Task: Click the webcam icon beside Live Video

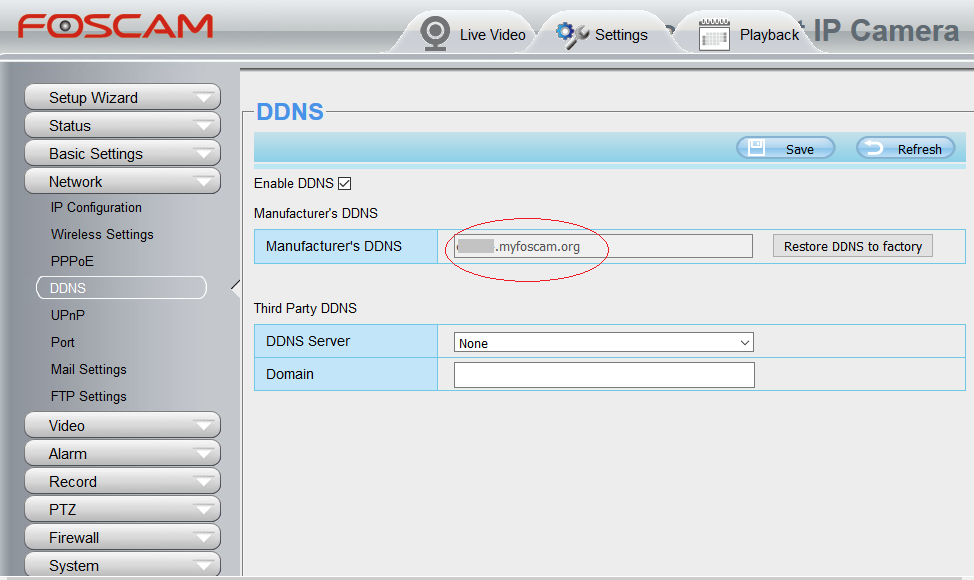Action: 435,33
